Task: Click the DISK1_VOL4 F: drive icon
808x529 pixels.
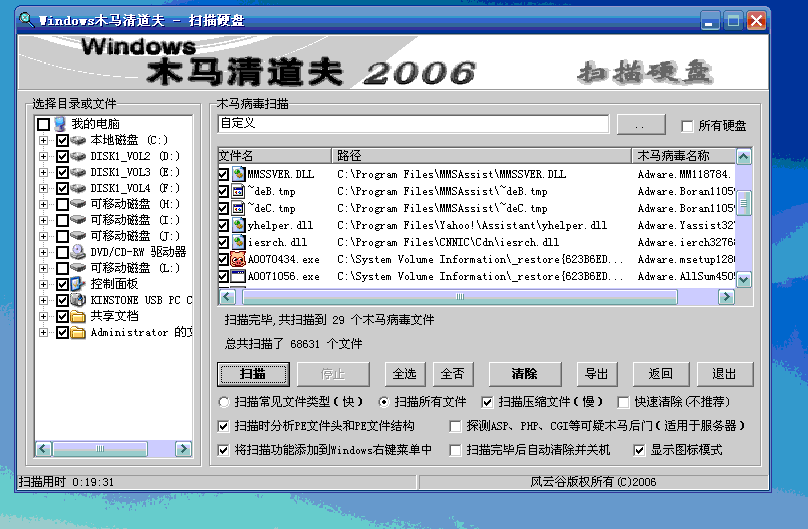Action: point(78,188)
